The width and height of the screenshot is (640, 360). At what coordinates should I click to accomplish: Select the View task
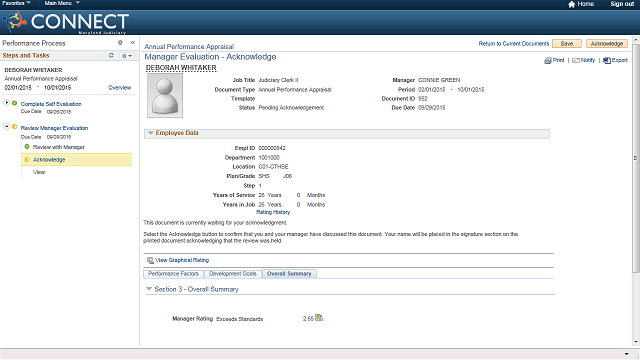39,172
